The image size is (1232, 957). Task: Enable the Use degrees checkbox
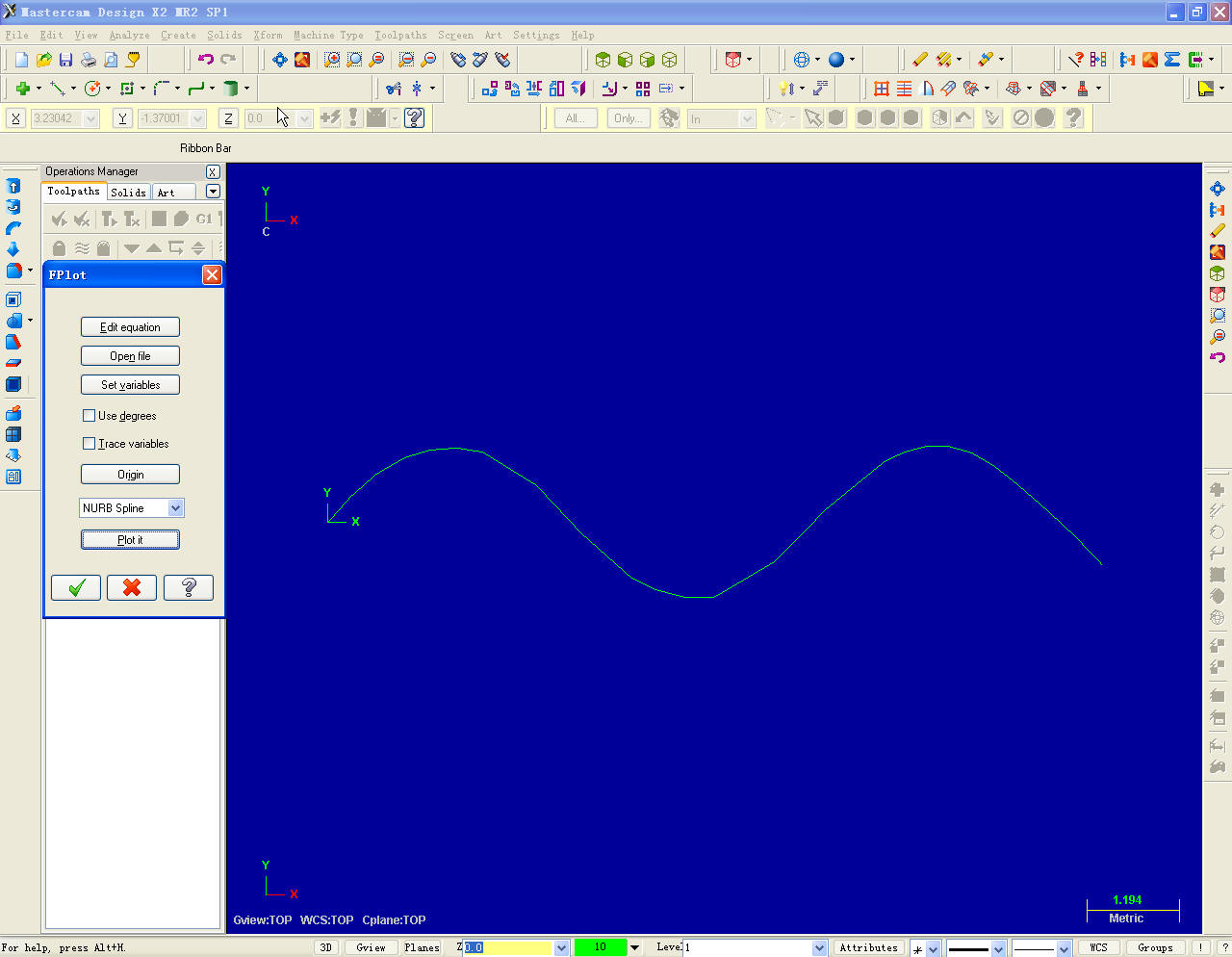[x=89, y=416]
